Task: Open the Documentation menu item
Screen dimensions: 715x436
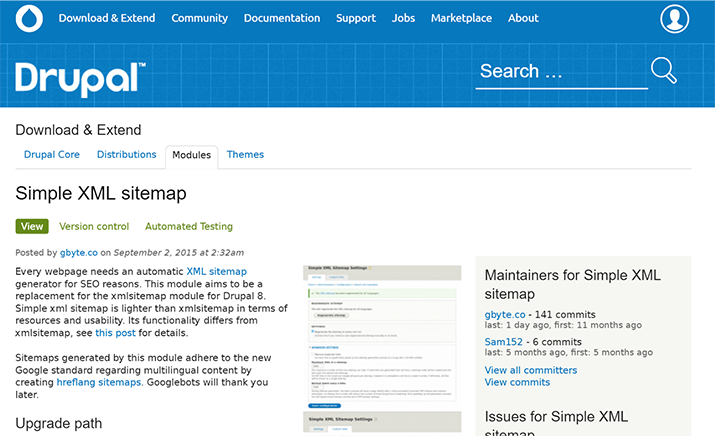Action: (282, 18)
